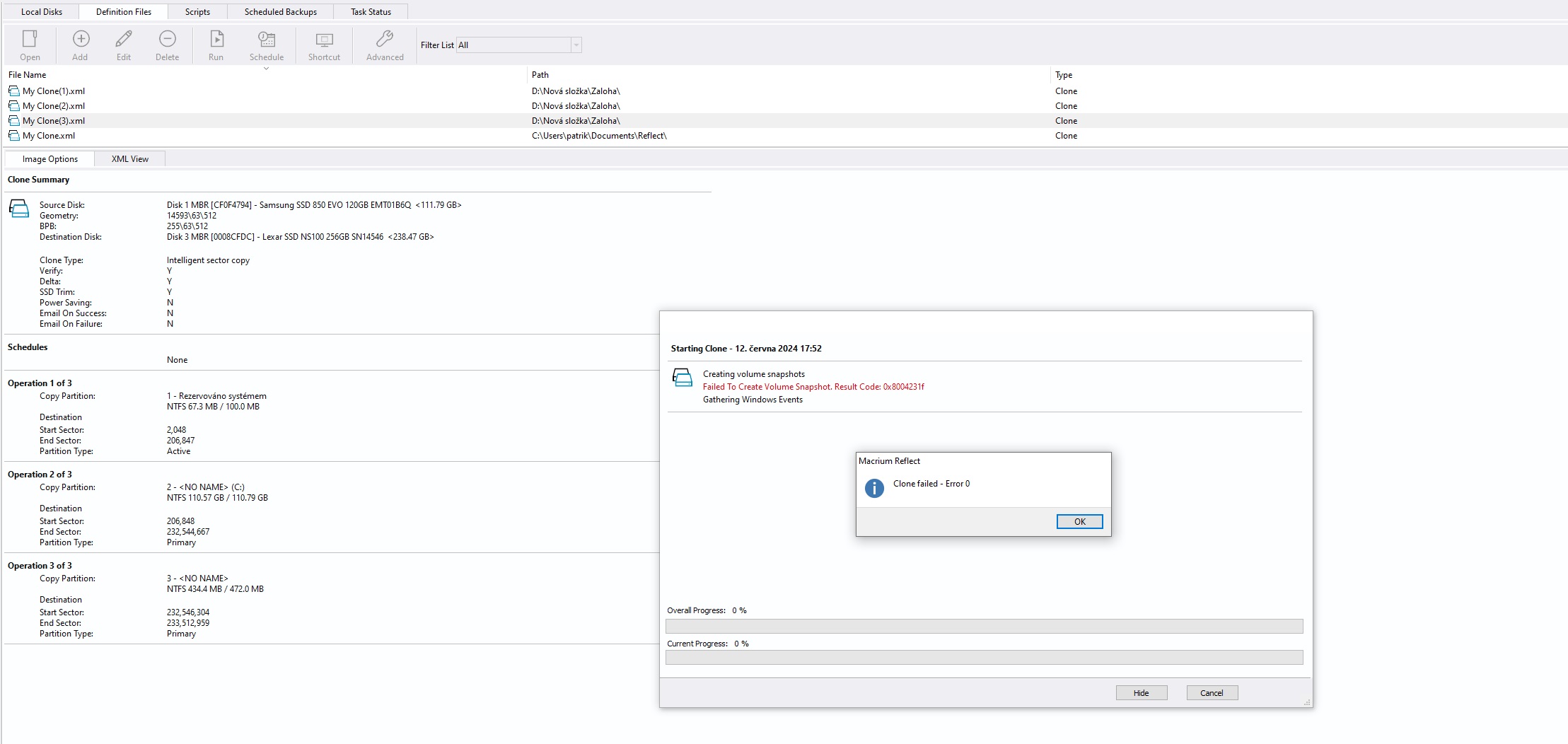The height and width of the screenshot is (744, 1568).
Task: Click the Edit pencil icon
Action: pyautogui.click(x=124, y=39)
